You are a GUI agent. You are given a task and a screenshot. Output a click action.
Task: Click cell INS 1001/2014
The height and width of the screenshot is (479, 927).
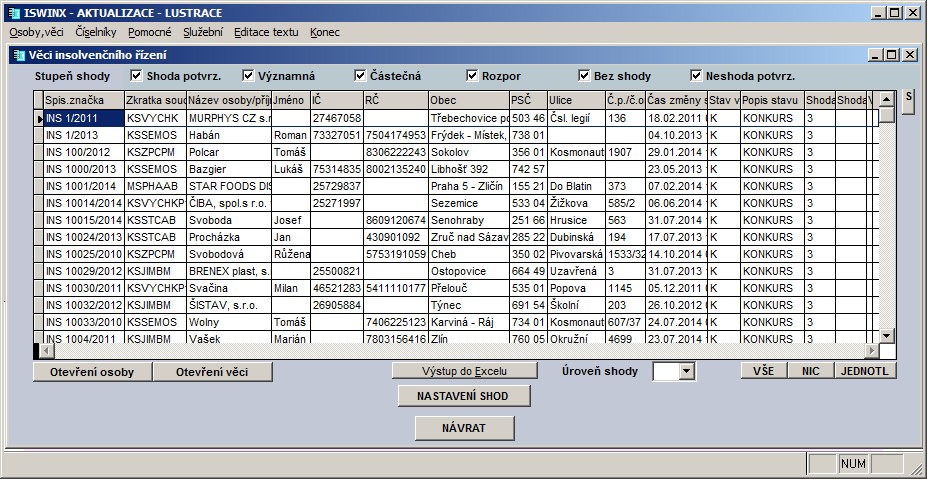pos(84,186)
